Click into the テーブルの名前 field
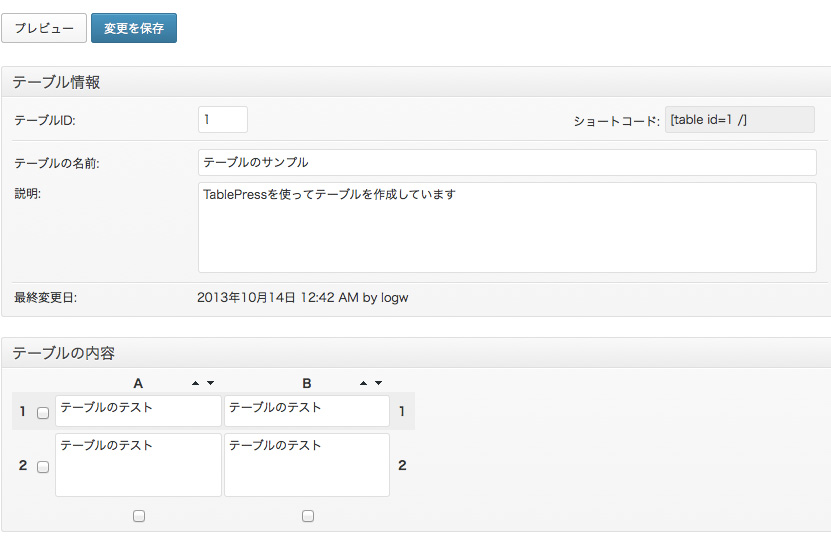This screenshot has width=831, height=541. pos(507,162)
